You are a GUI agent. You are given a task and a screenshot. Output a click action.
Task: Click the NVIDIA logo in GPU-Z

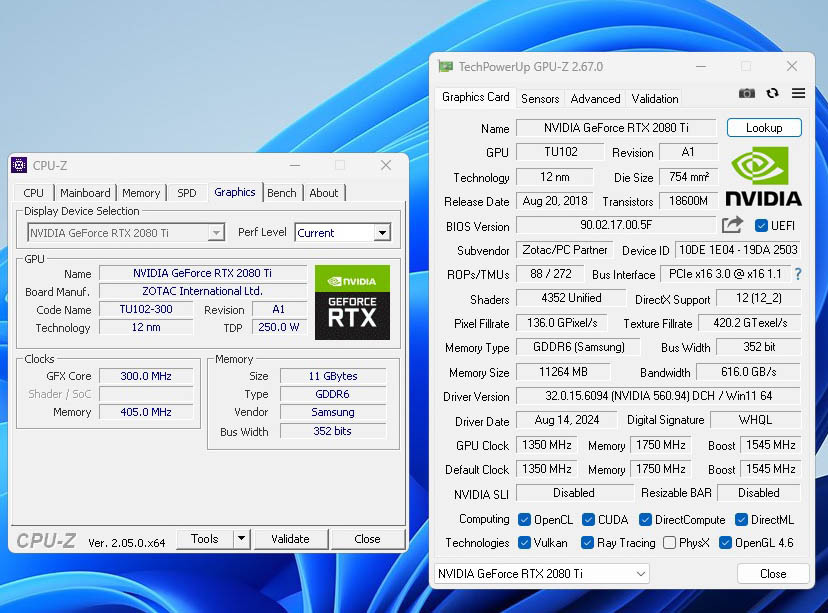(763, 176)
